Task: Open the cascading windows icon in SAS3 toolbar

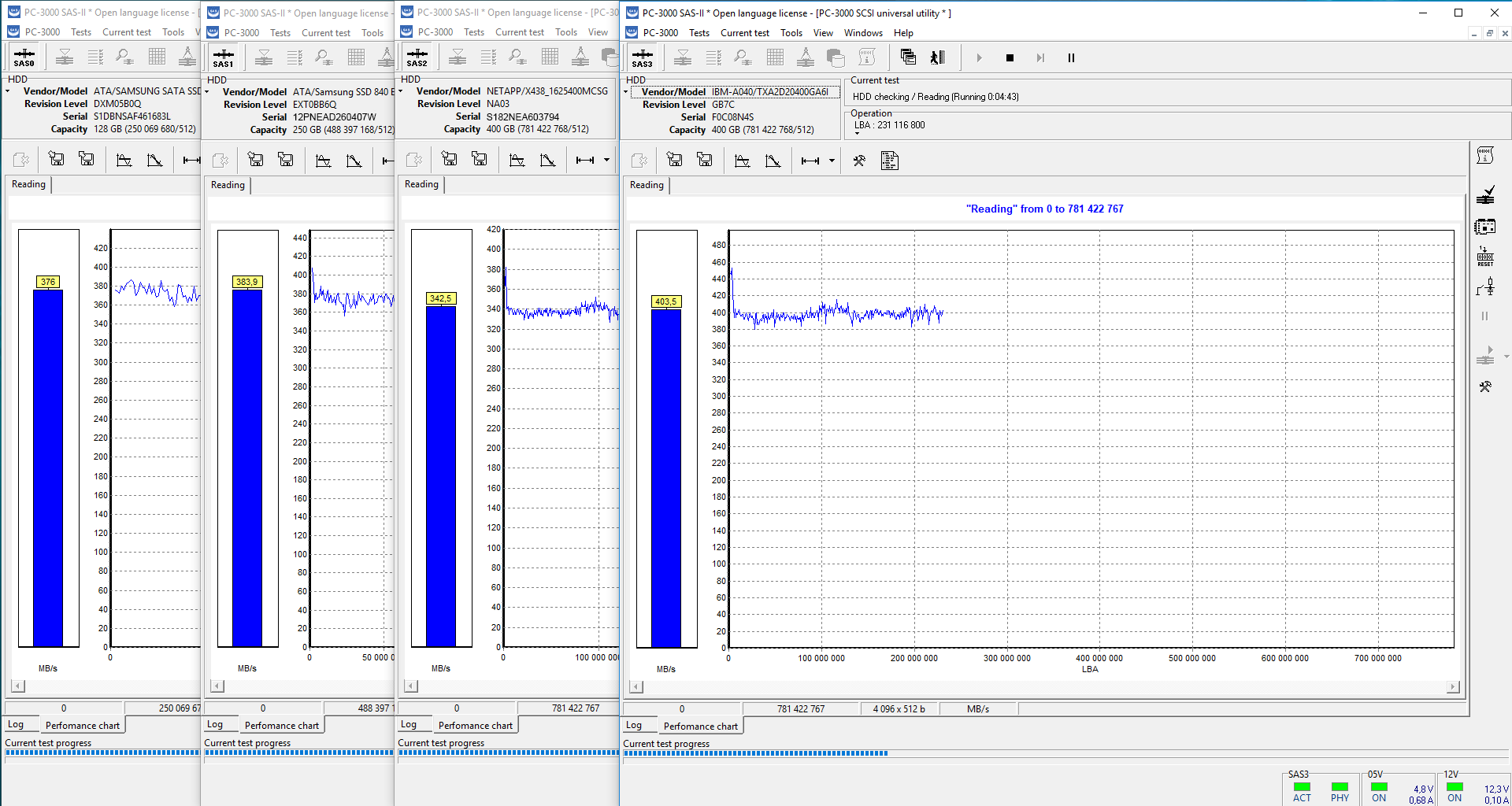Action: [908, 57]
